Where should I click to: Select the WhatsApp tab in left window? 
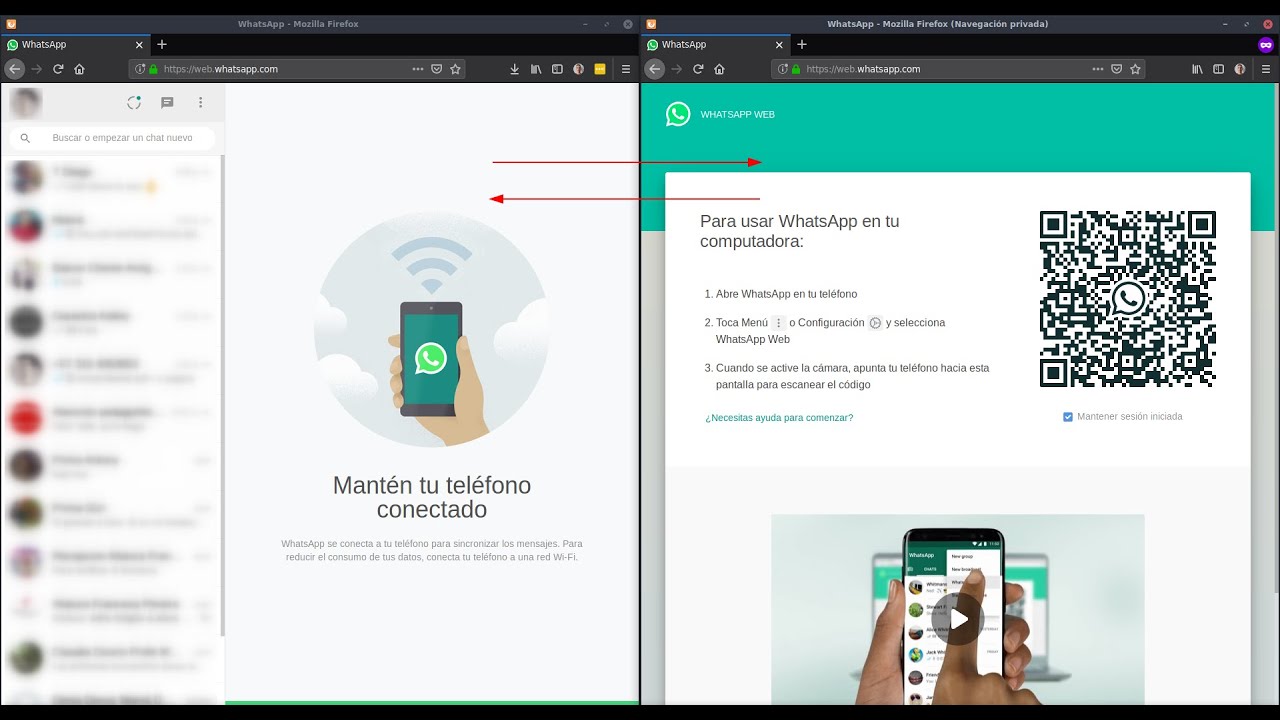pyautogui.click(x=73, y=44)
